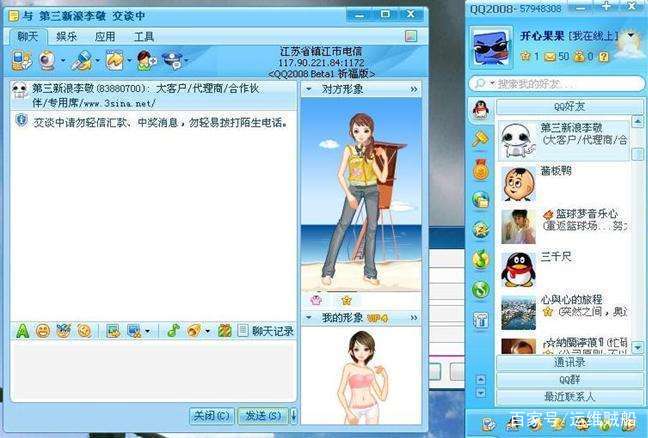This screenshot has height=438, width=648.
Task: Click the yellow question mark help icon
Action: (x=604, y=57)
